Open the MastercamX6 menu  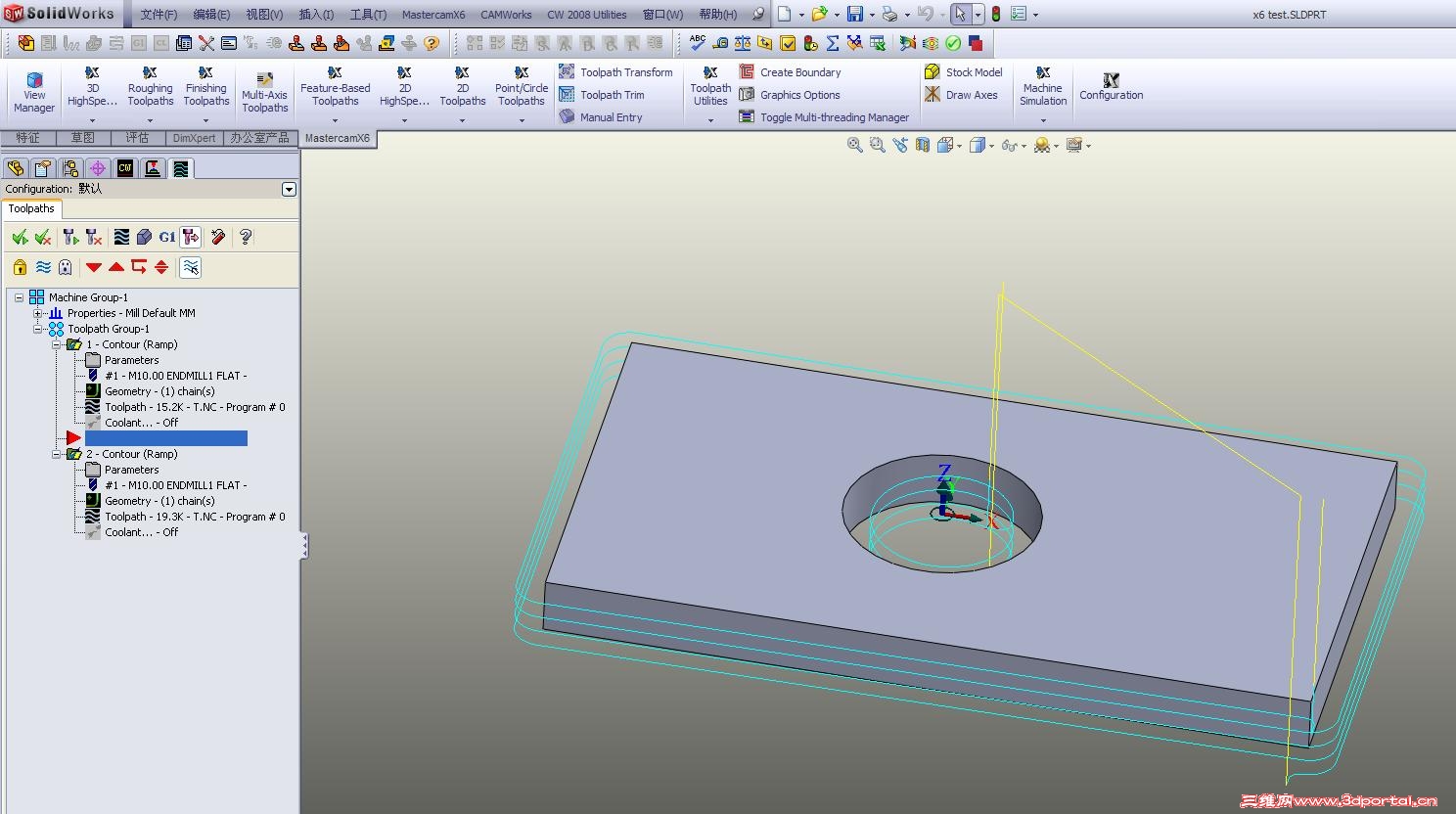[433, 15]
